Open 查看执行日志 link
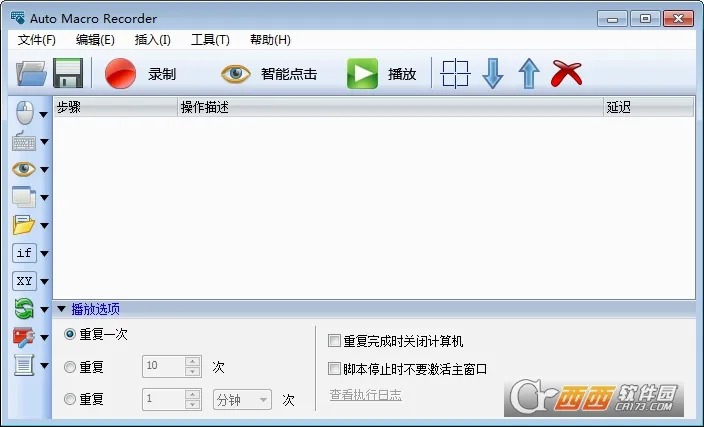704x427 pixels. coord(365,395)
